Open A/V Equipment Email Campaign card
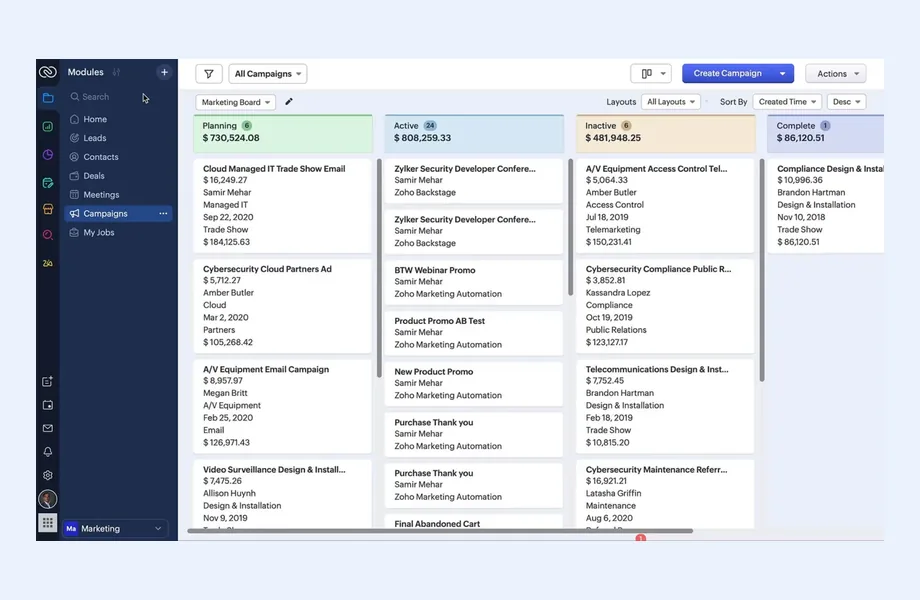Image resolution: width=920 pixels, height=600 pixels. click(x=282, y=406)
